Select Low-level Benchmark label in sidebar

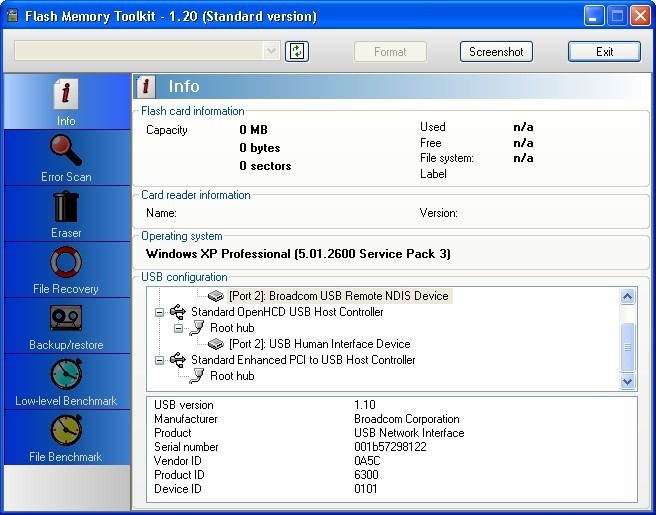(66, 401)
